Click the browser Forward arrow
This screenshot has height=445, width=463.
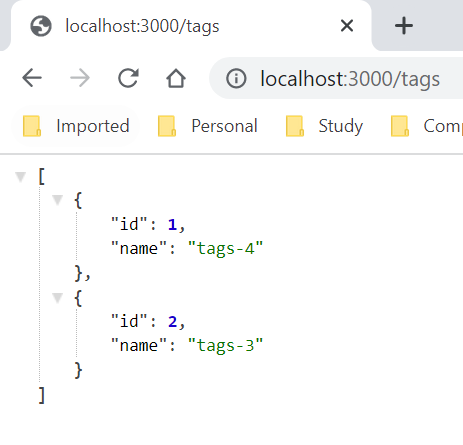click(80, 78)
